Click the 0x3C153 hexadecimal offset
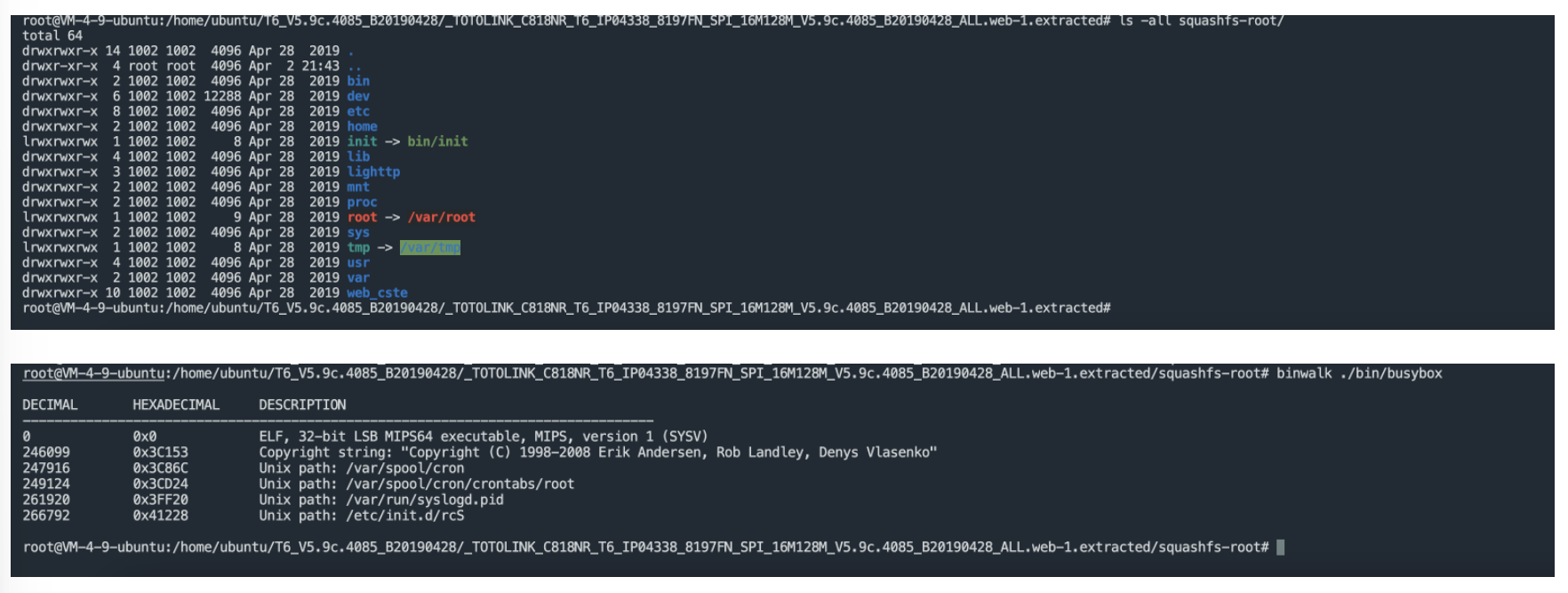 (x=160, y=453)
